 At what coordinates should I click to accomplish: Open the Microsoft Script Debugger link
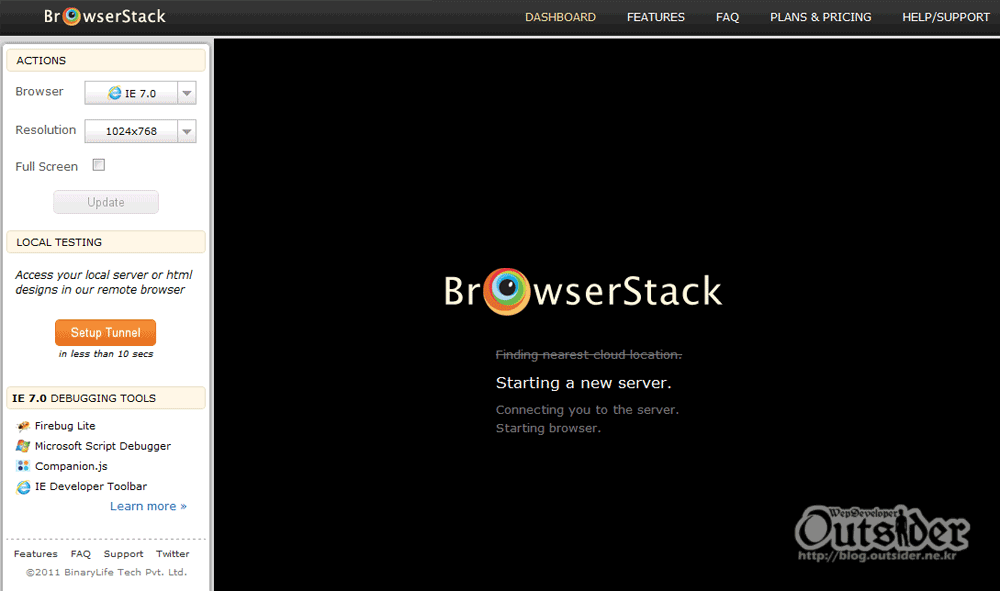pos(103,446)
